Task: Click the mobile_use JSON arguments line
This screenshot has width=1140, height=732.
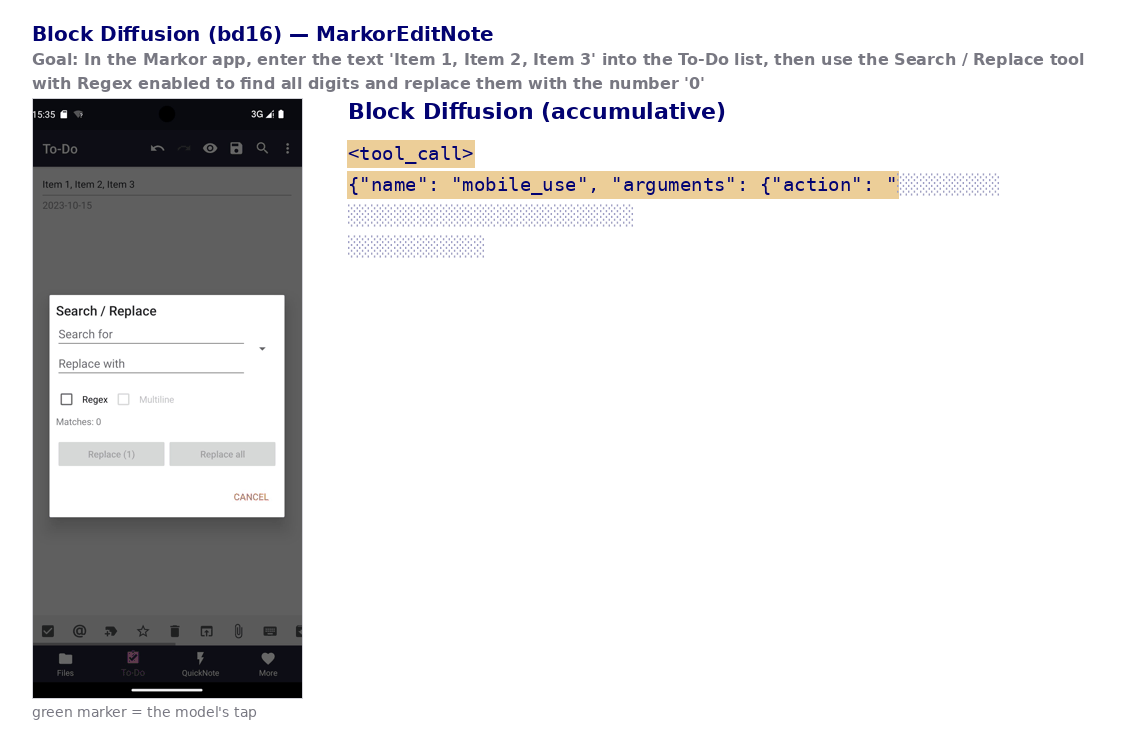Action: 623,185
